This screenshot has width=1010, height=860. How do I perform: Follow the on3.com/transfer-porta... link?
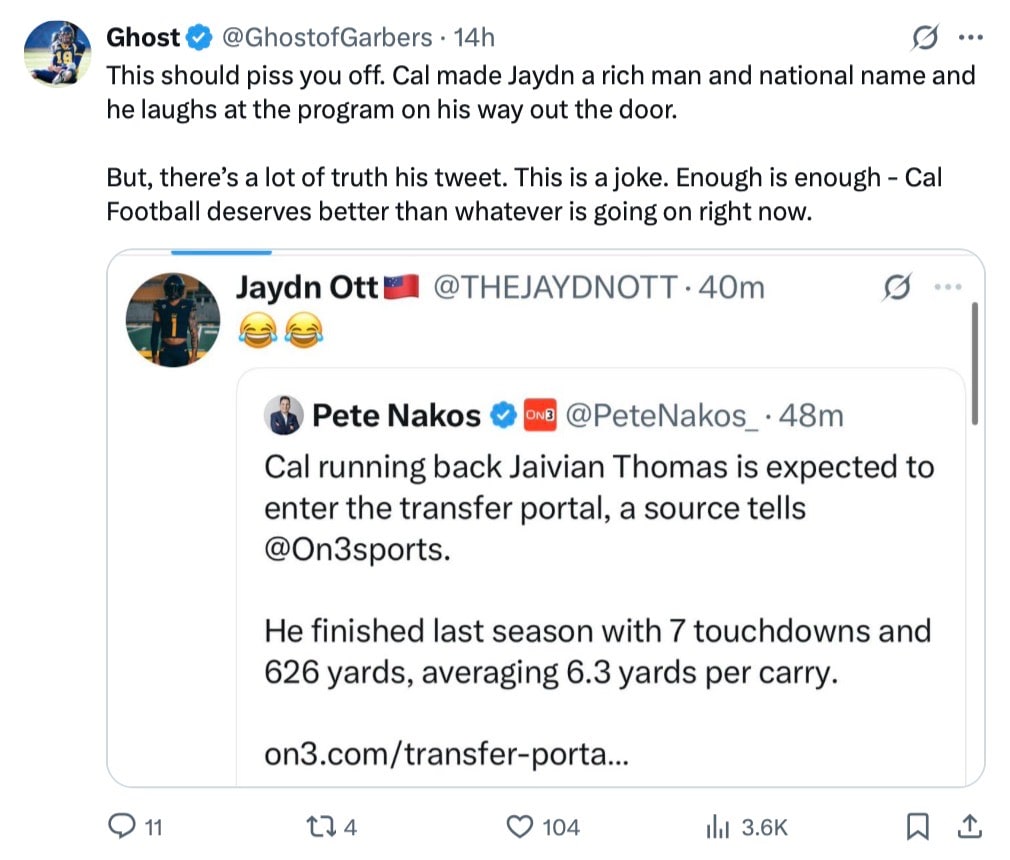click(x=446, y=754)
